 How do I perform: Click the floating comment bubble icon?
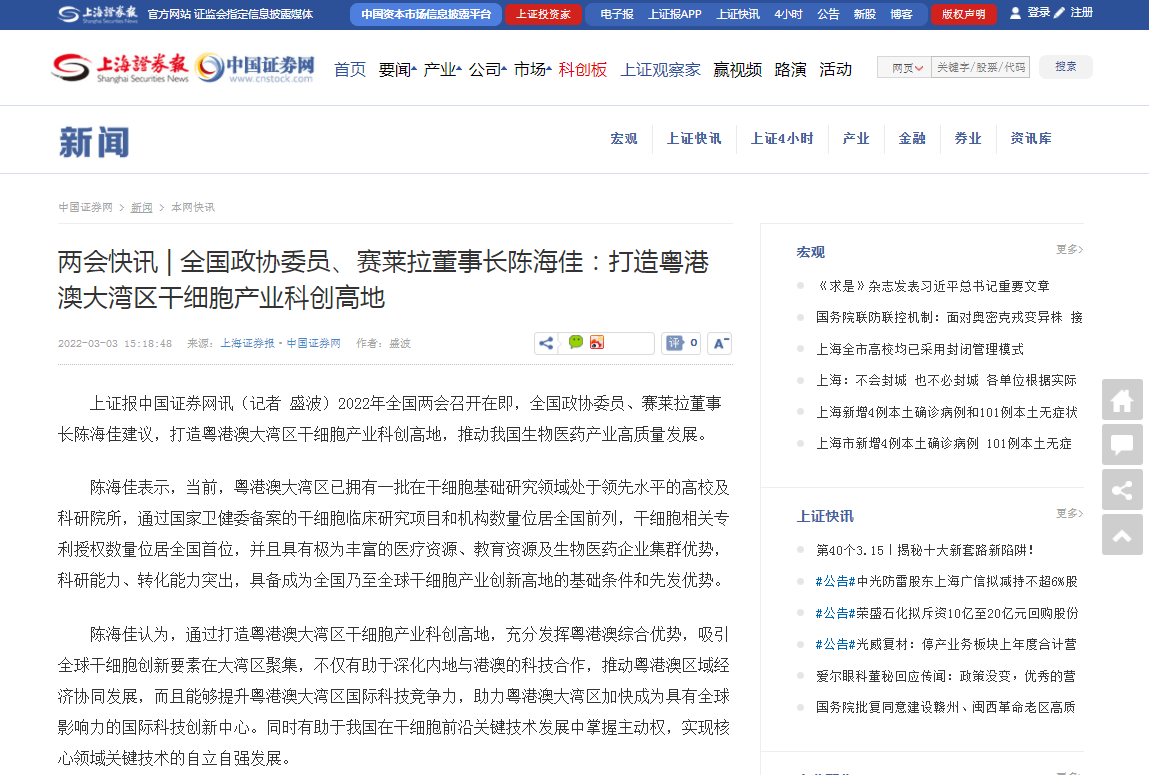point(1122,445)
